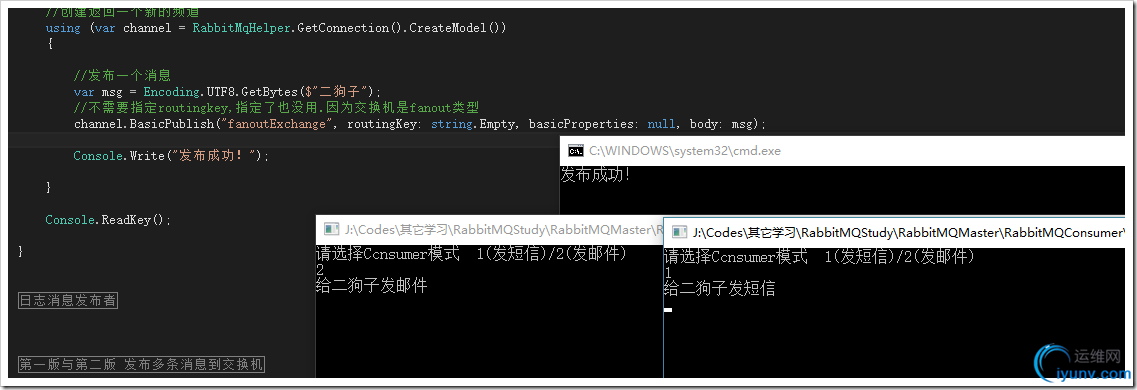Click the RabbitMqHelper identifier in the code

(x=241, y=28)
